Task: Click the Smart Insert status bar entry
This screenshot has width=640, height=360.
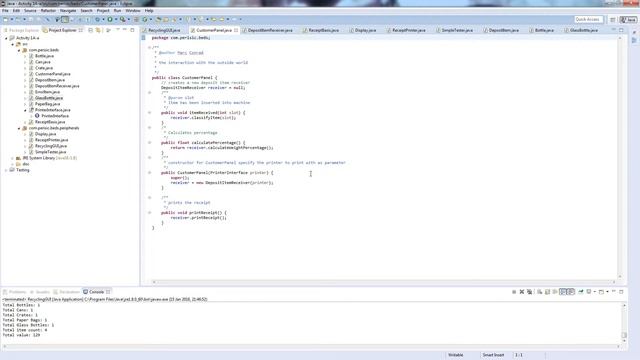Action: pos(493,355)
